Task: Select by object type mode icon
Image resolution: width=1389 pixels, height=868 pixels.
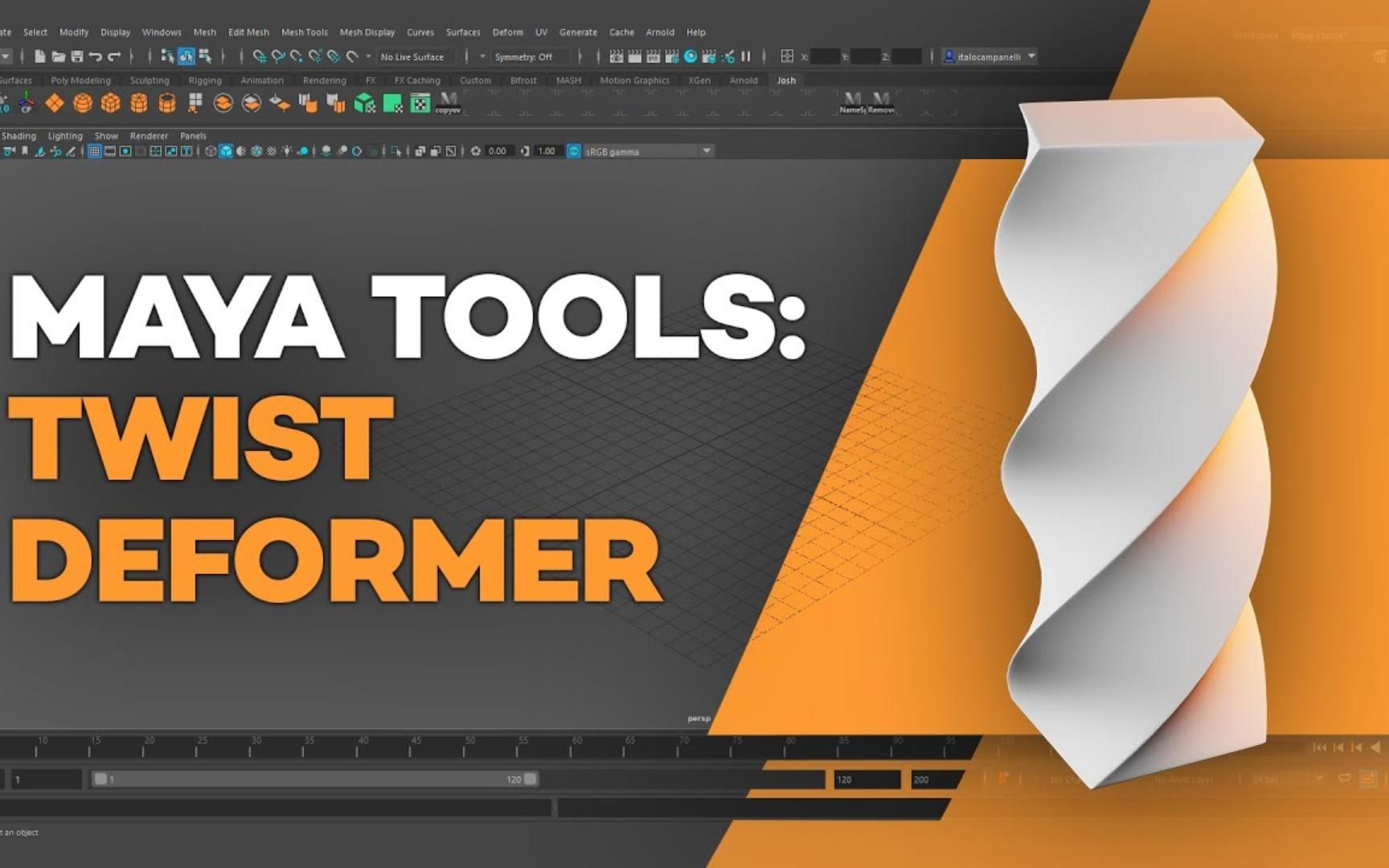Action: pyautogui.click(x=186, y=56)
